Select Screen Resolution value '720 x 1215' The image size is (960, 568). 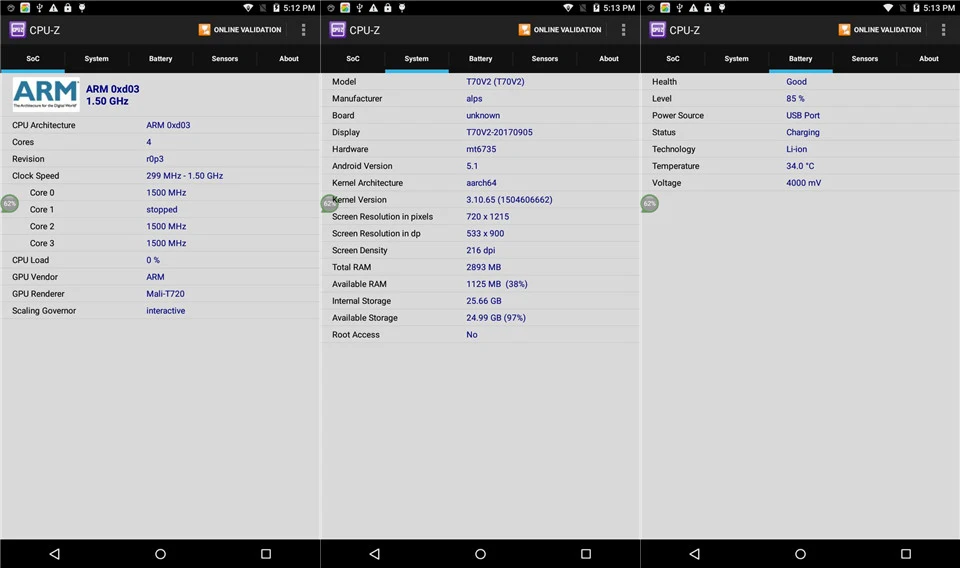coord(487,217)
